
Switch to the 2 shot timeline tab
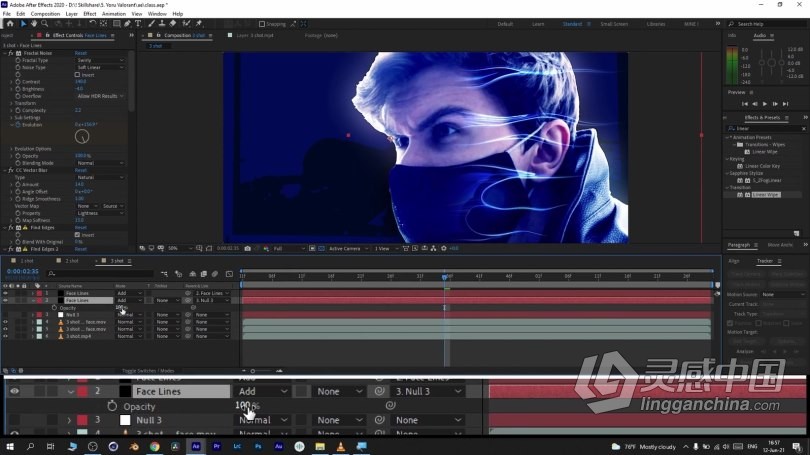(x=72, y=261)
